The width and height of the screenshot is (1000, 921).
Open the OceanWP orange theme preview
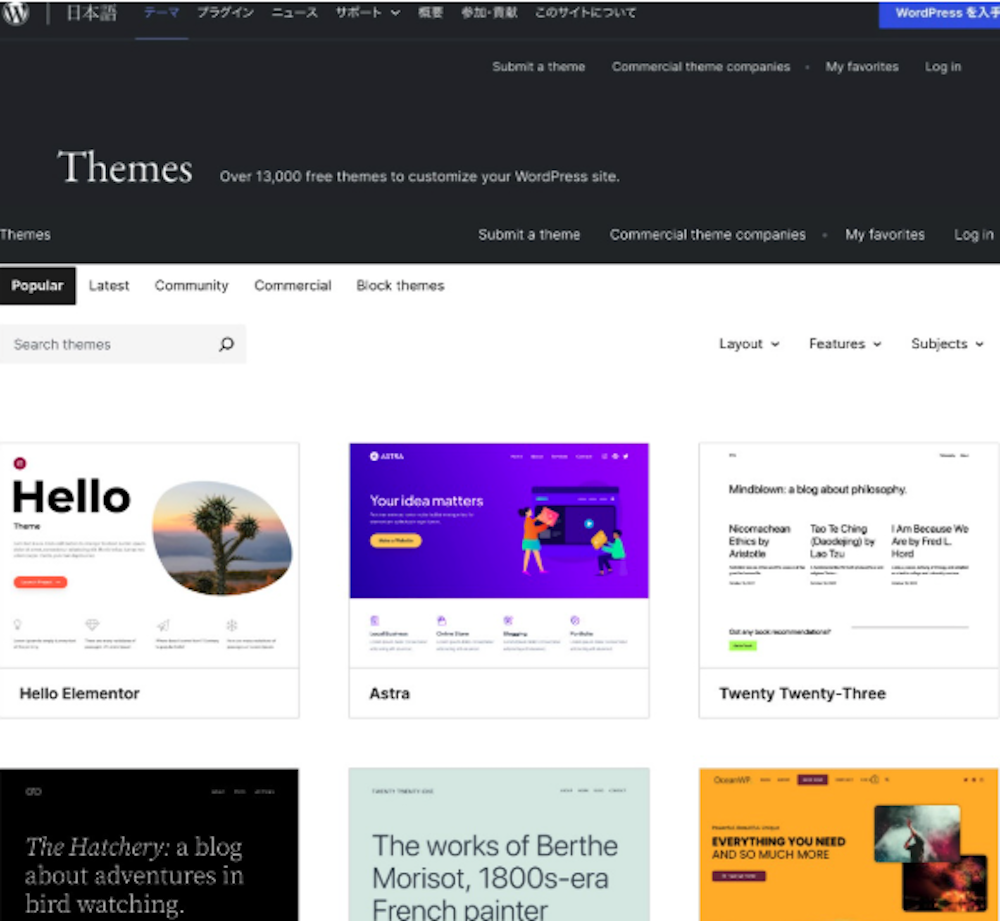(849, 845)
